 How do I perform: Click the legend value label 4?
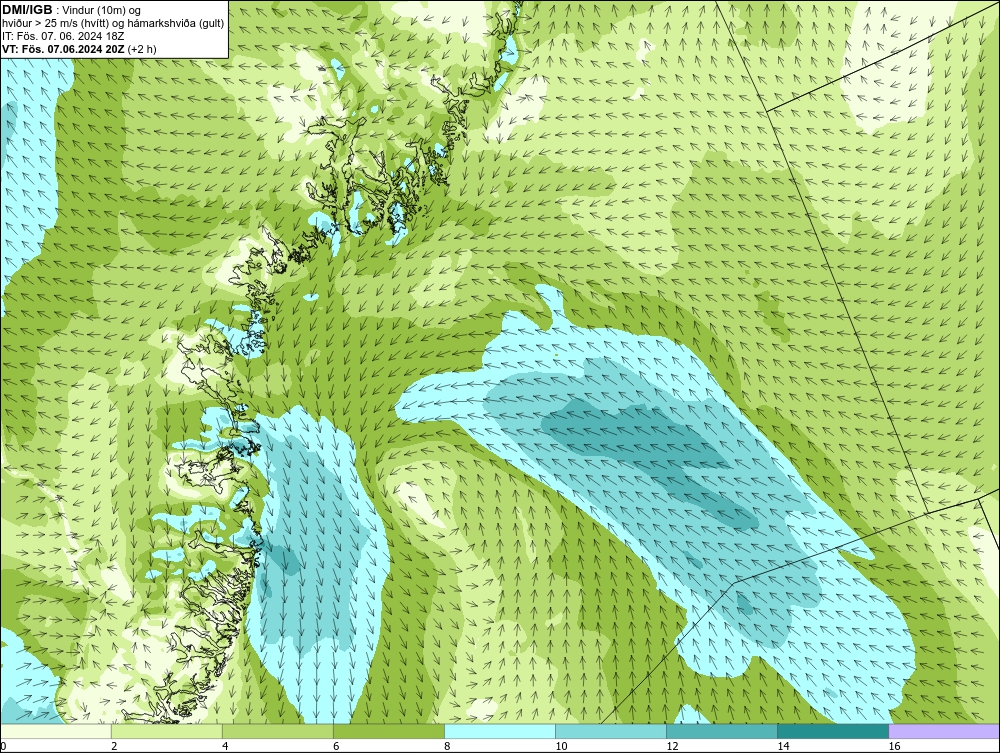click(225, 746)
